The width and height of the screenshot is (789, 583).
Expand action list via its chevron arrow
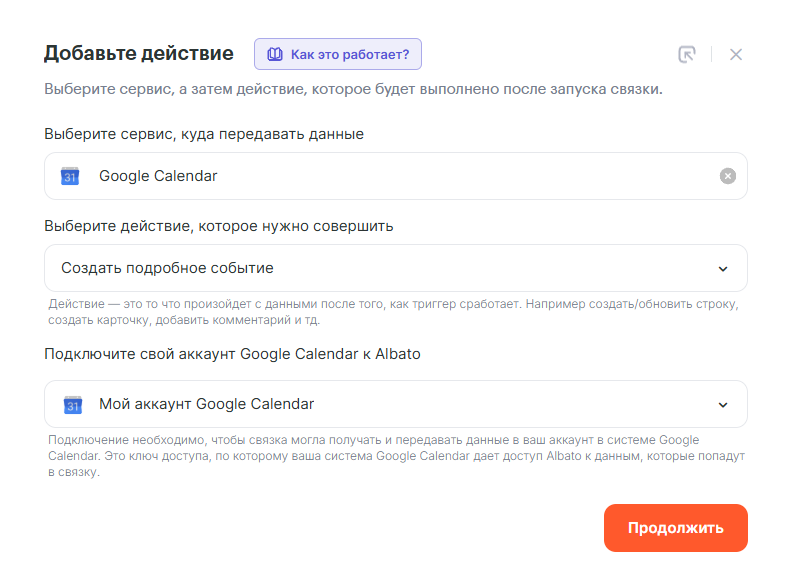(x=724, y=268)
